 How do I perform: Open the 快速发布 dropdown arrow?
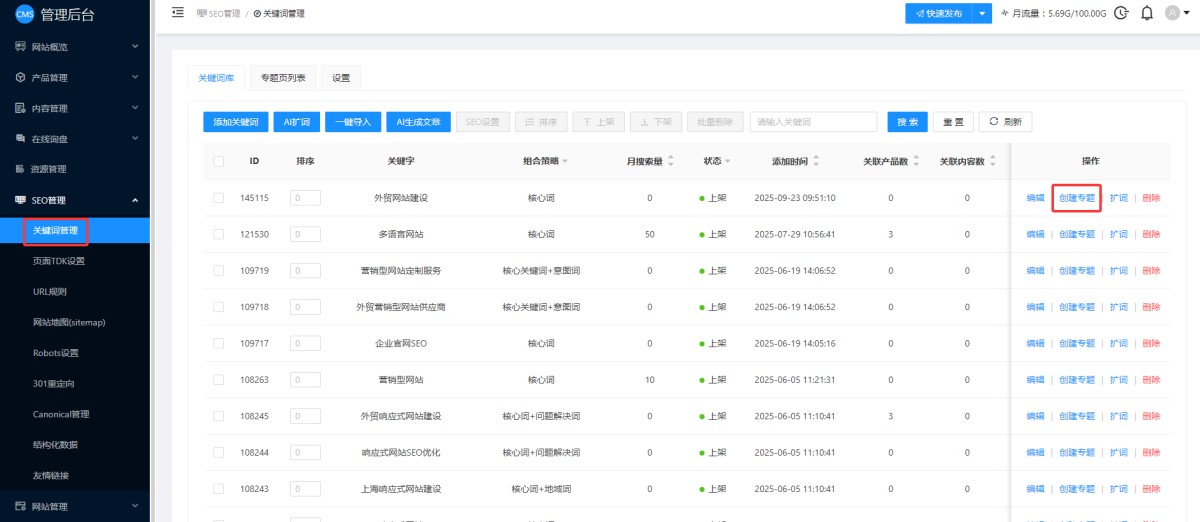982,13
